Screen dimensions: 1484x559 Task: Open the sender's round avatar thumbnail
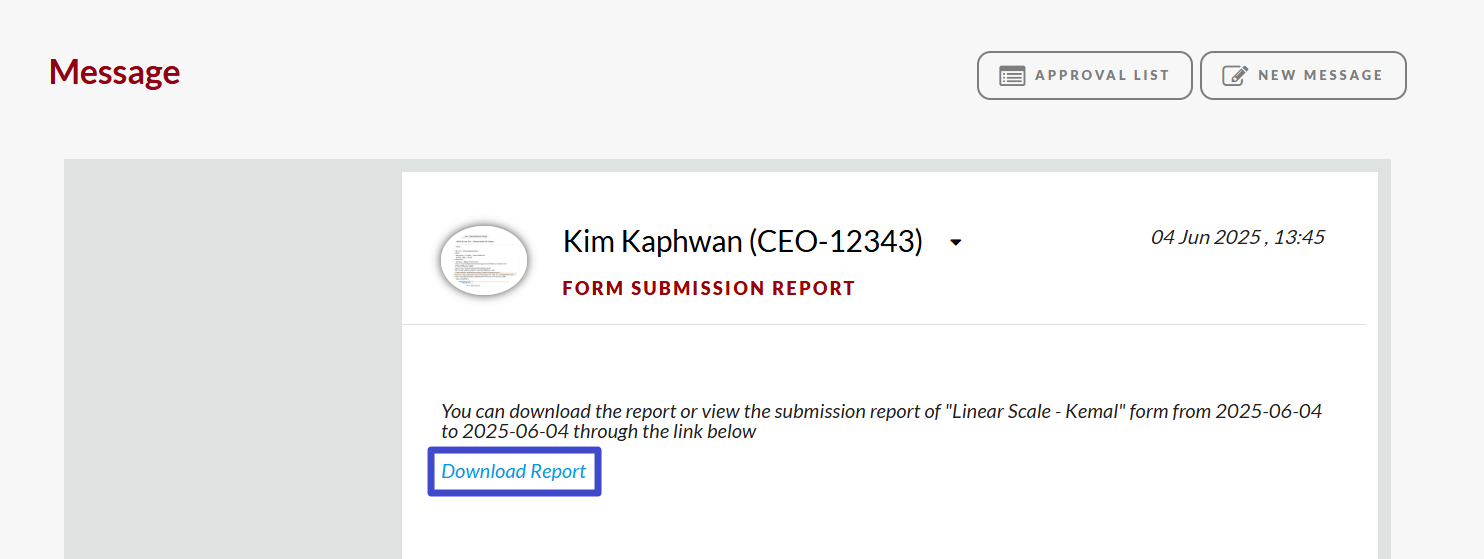pyautogui.click(x=484, y=260)
